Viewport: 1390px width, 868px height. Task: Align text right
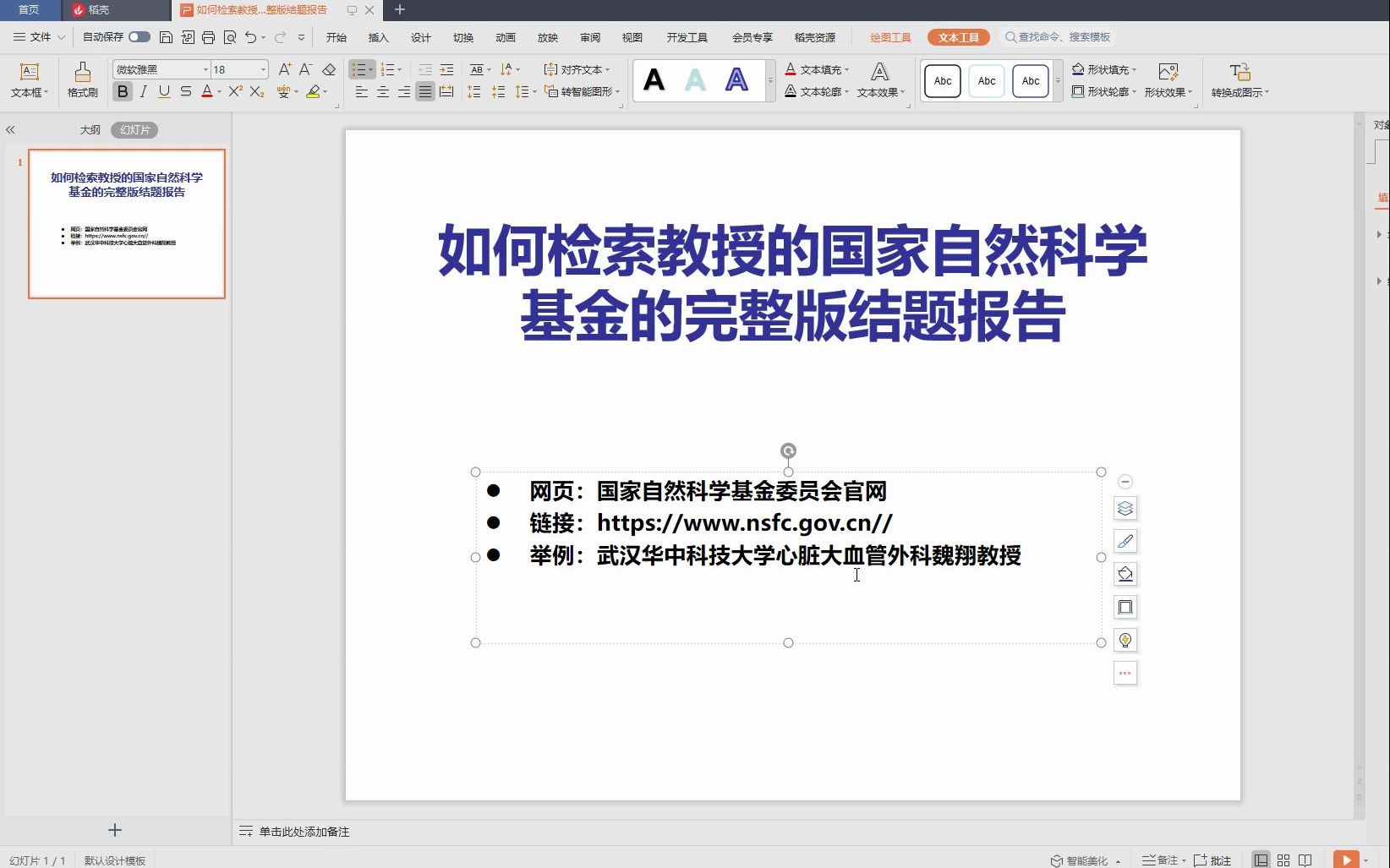[x=404, y=91]
